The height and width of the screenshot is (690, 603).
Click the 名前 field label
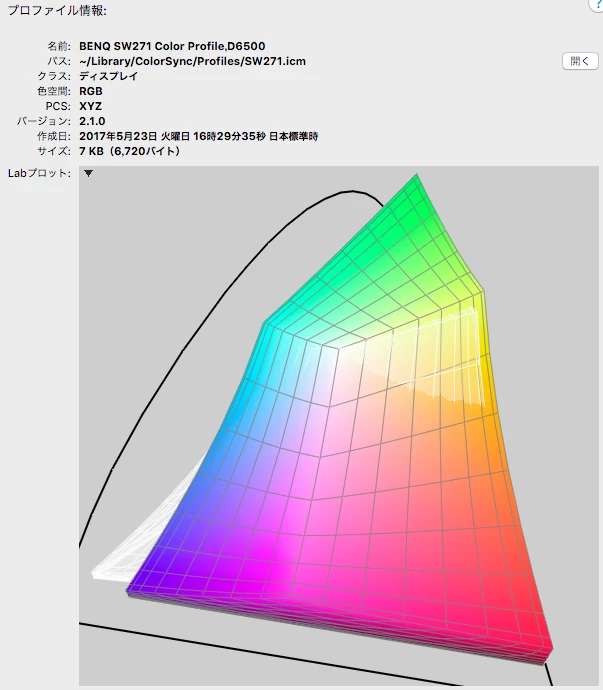59,46
